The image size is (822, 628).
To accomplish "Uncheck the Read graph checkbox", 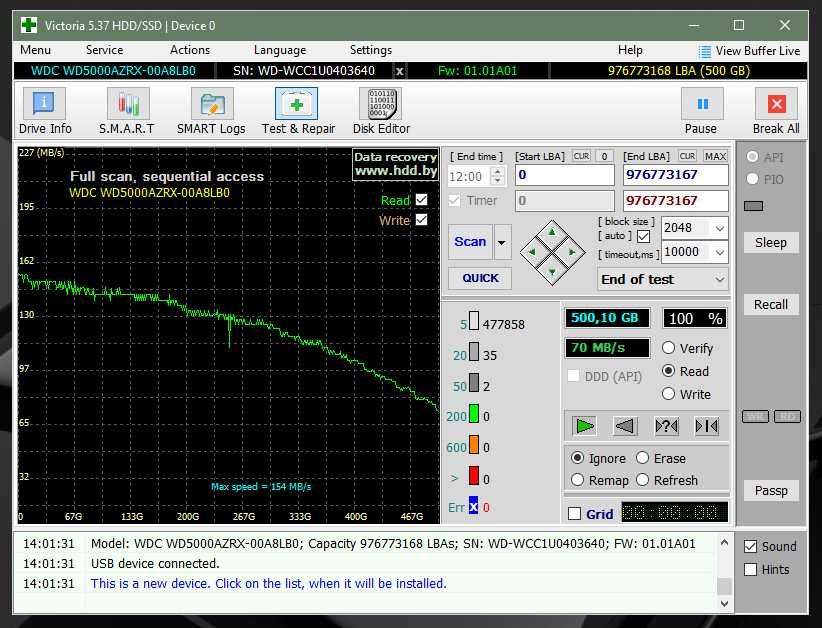I will coord(421,200).
